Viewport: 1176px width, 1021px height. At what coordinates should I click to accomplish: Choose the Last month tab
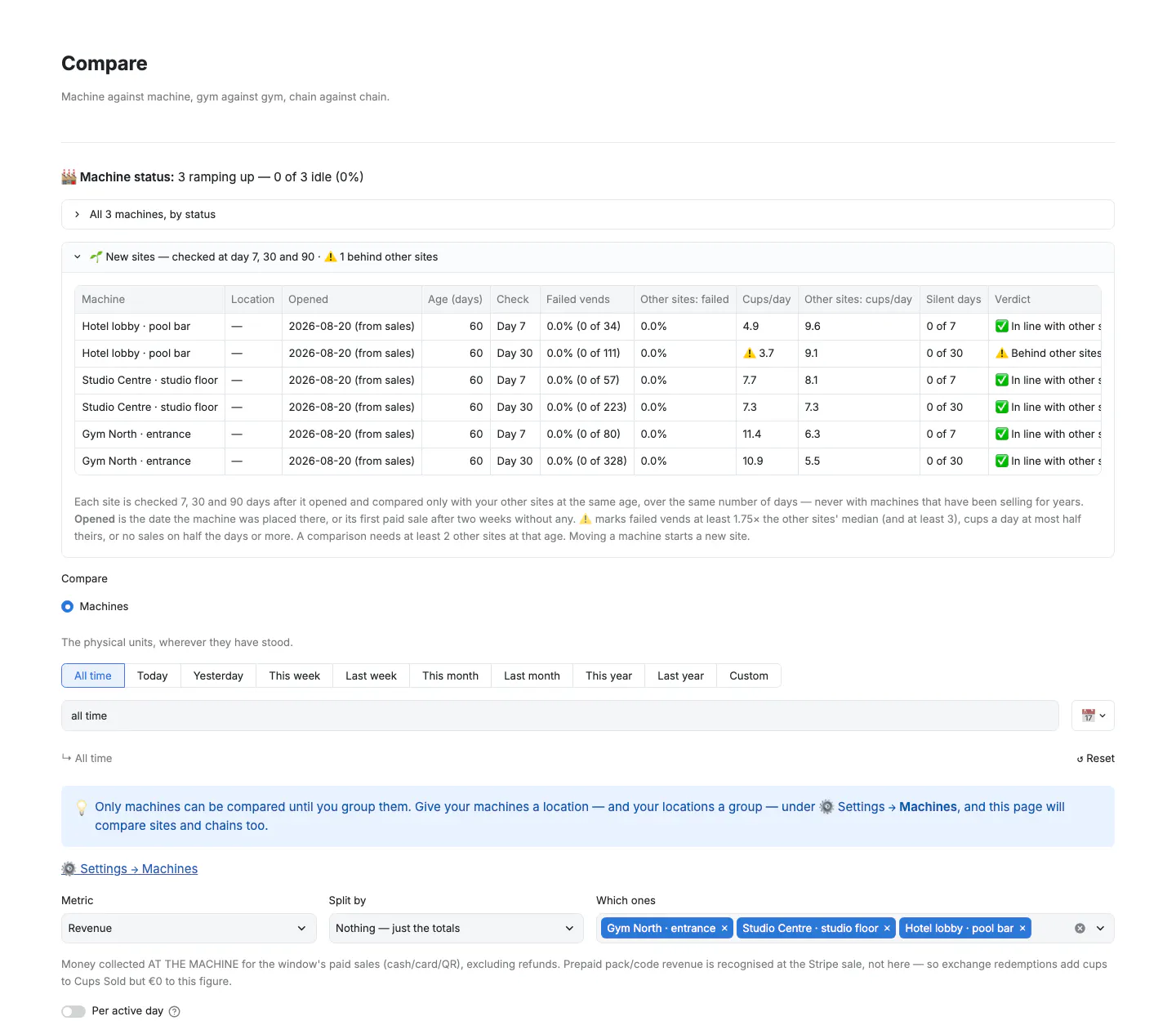click(x=532, y=675)
